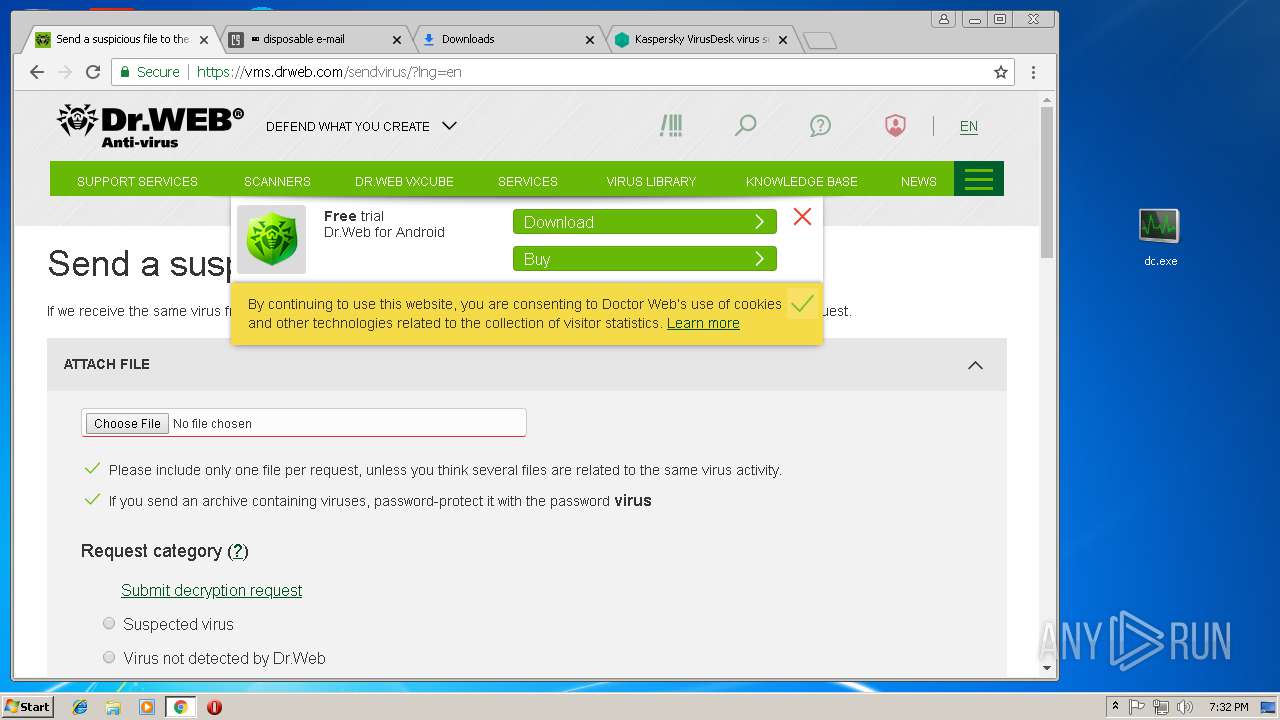Click the Dr.WEB Anti-virus logo
The height and width of the screenshot is (720, 1280).
coord(150,126)
